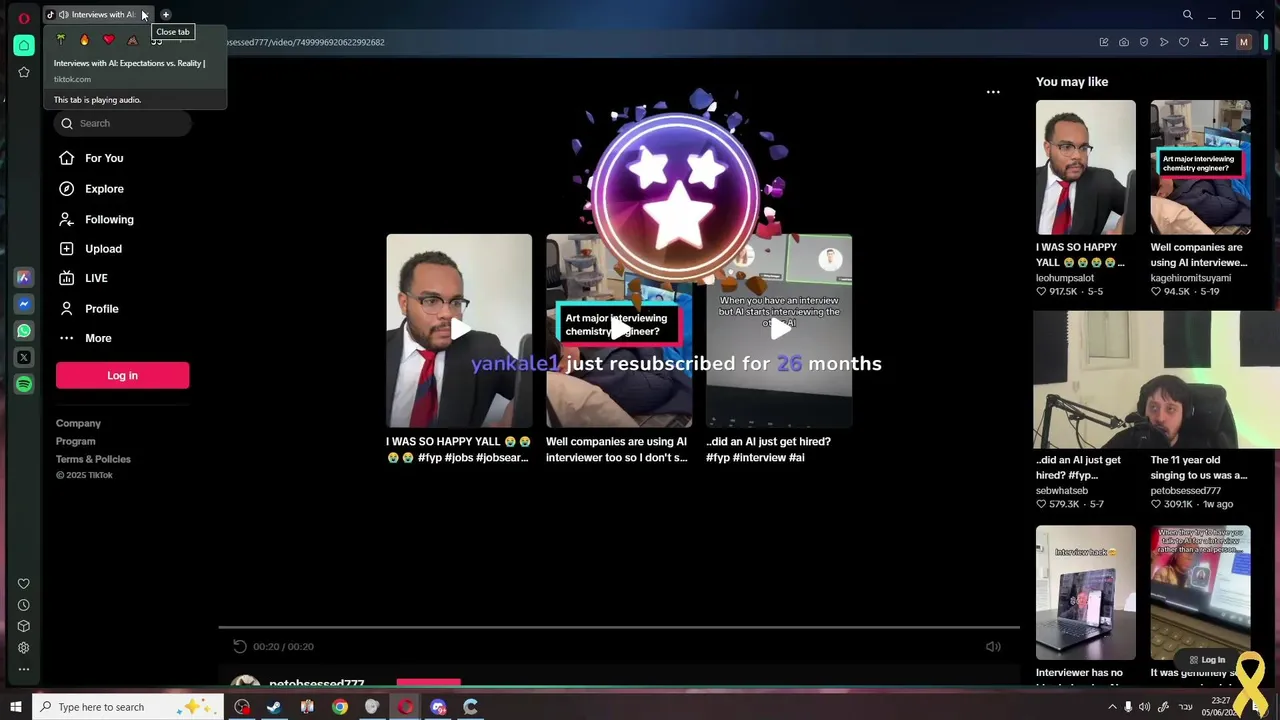The width and height of the screenshot is (1280, 720).
Task: Open the Opera sidebar bookmarks star
Action: [24, 72]
